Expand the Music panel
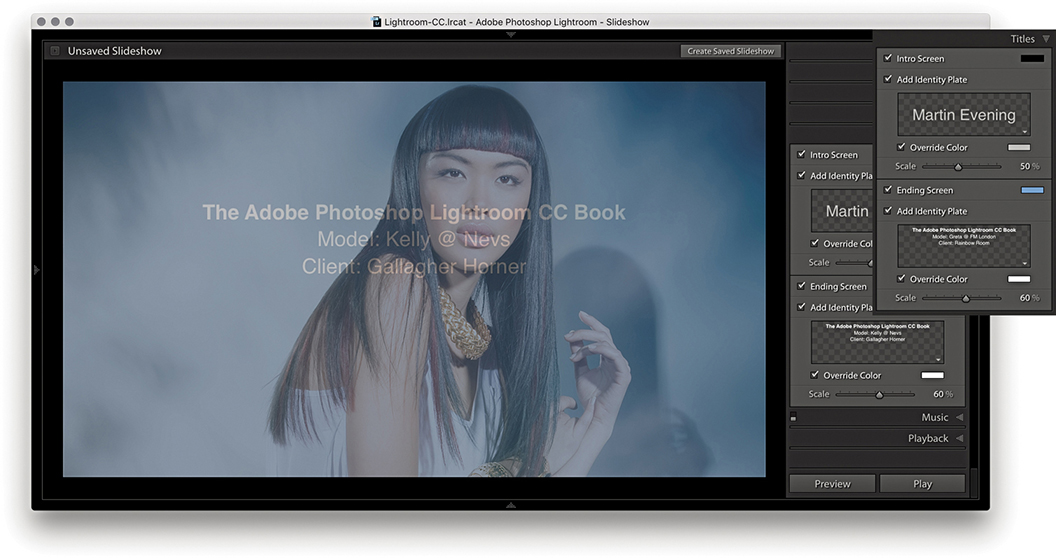The width and height of the screenshot is (1056, 558). (959, 417)
